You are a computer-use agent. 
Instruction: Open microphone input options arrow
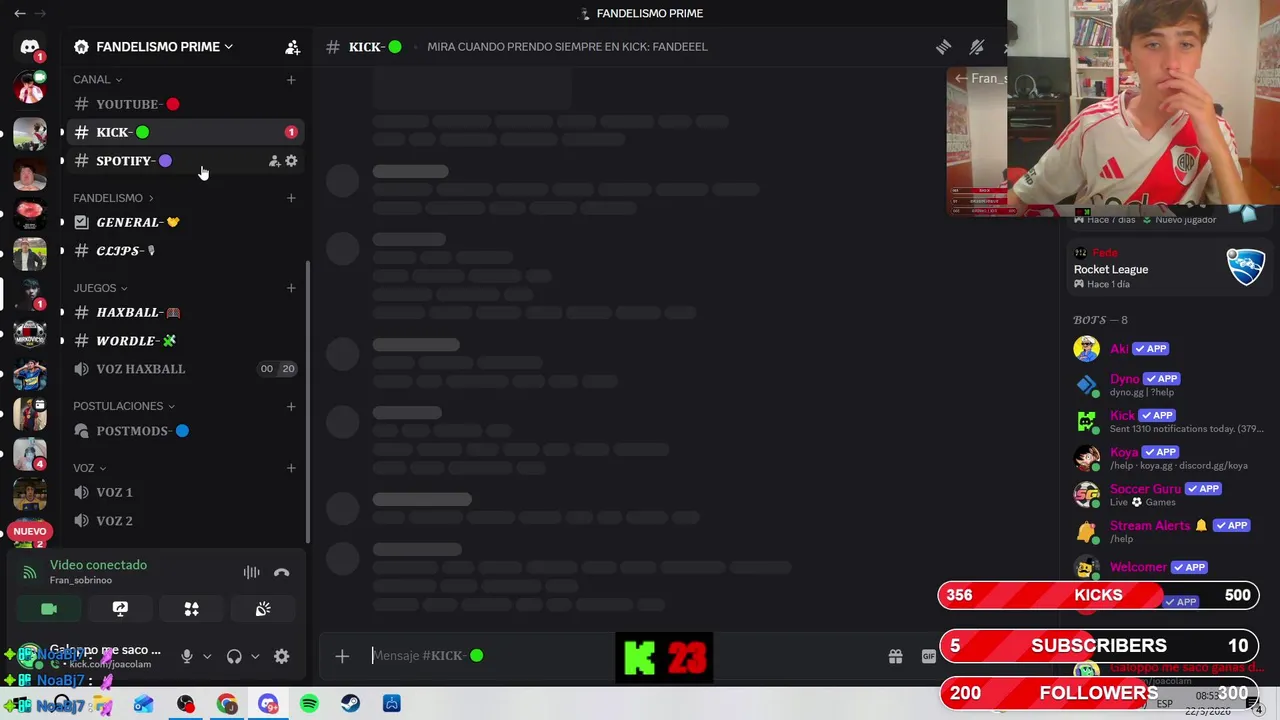click(207, 657)
